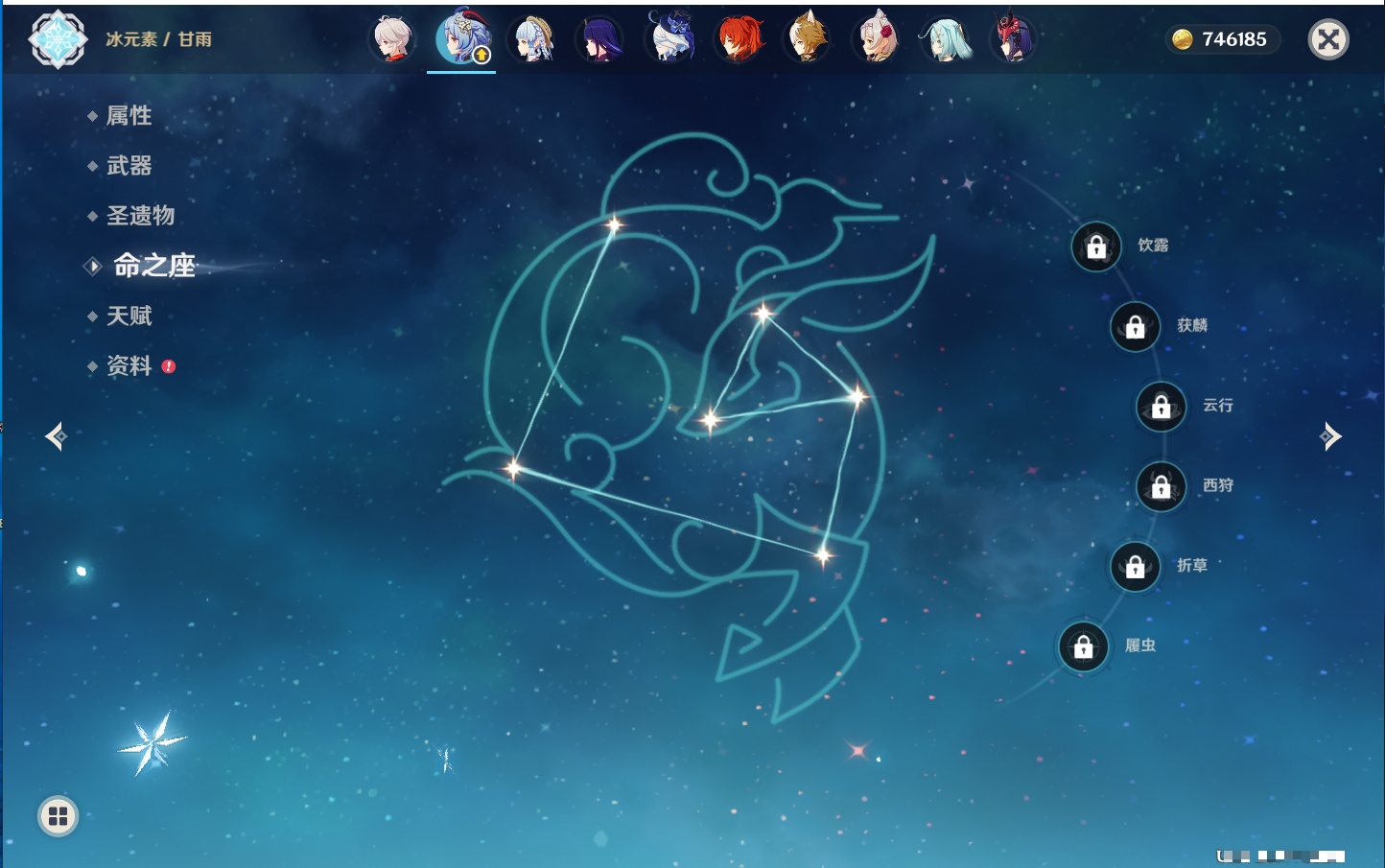The height and width of the screenshot is (868, 1385).
Task: Click the lock icon for 饮露 constellation
Action: [1096, 247]
